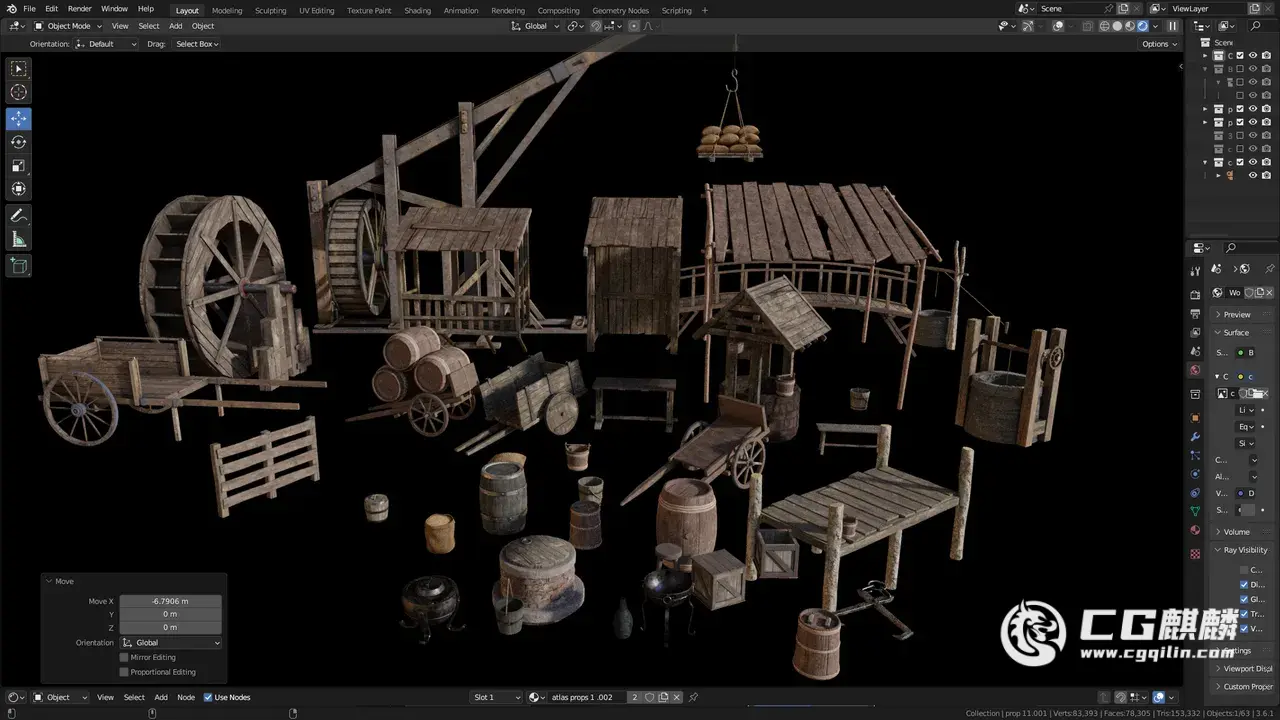Open the Add menu in viewport header
This screenshot has width=1280, height=720.
coord(175,26)
